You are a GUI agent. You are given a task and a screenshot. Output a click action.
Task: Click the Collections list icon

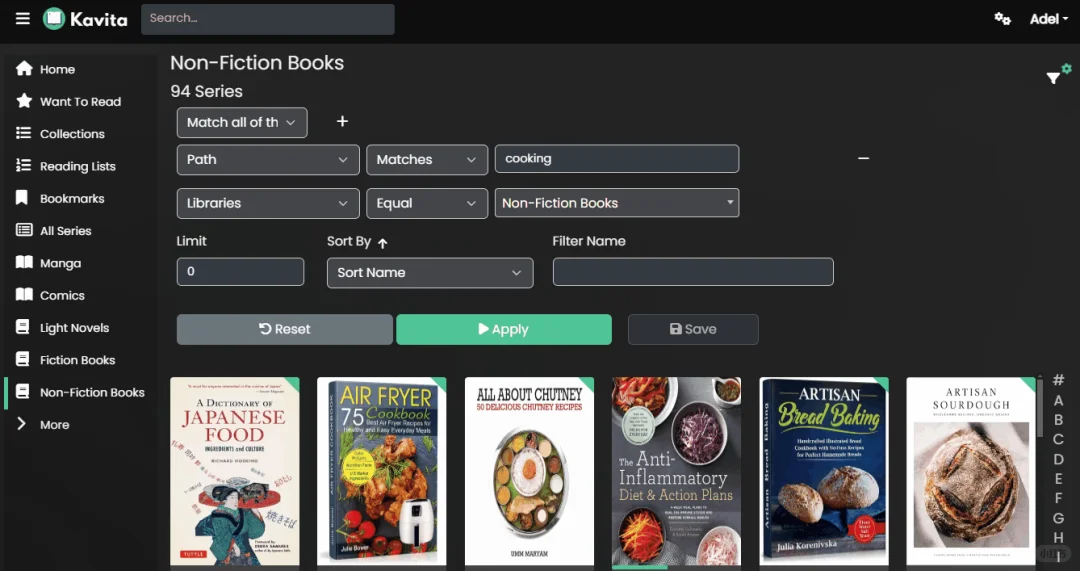point(24,133)
